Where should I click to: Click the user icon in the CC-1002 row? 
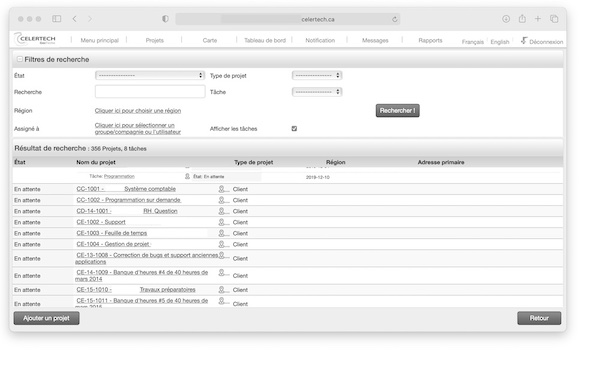tap(222, 200)
